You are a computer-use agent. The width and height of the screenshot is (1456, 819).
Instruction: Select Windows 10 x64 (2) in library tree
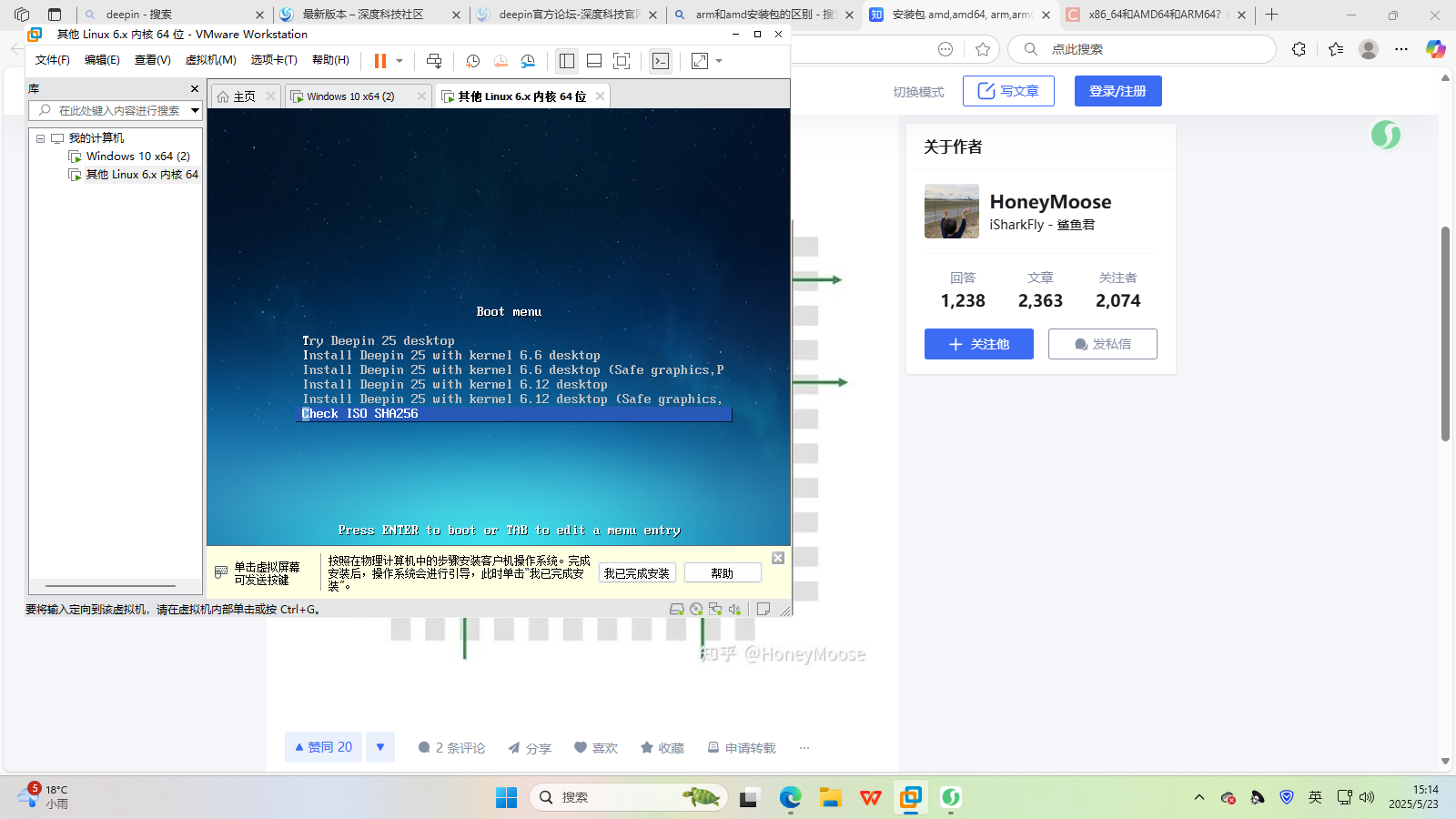137,157
